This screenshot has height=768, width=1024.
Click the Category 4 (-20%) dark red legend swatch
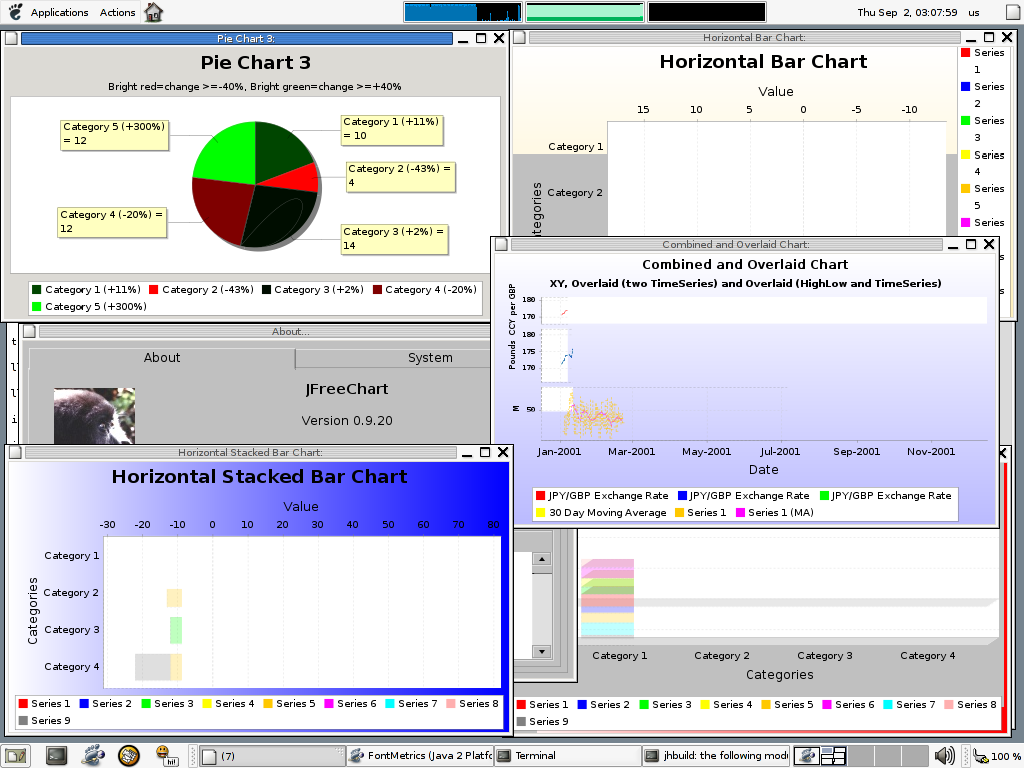(x=377, y=289)
